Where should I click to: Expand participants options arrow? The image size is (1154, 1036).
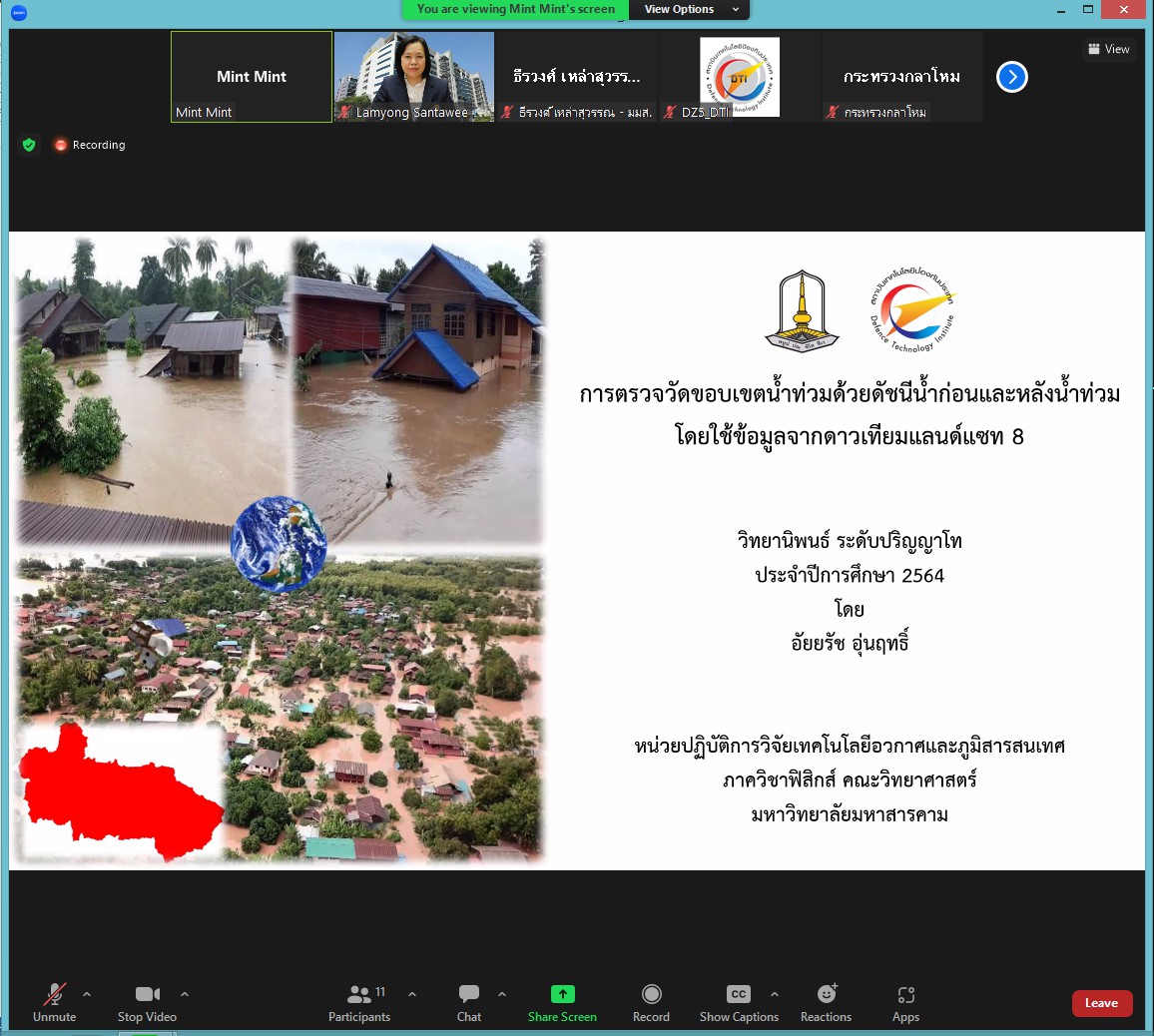[x=412, y=994]
